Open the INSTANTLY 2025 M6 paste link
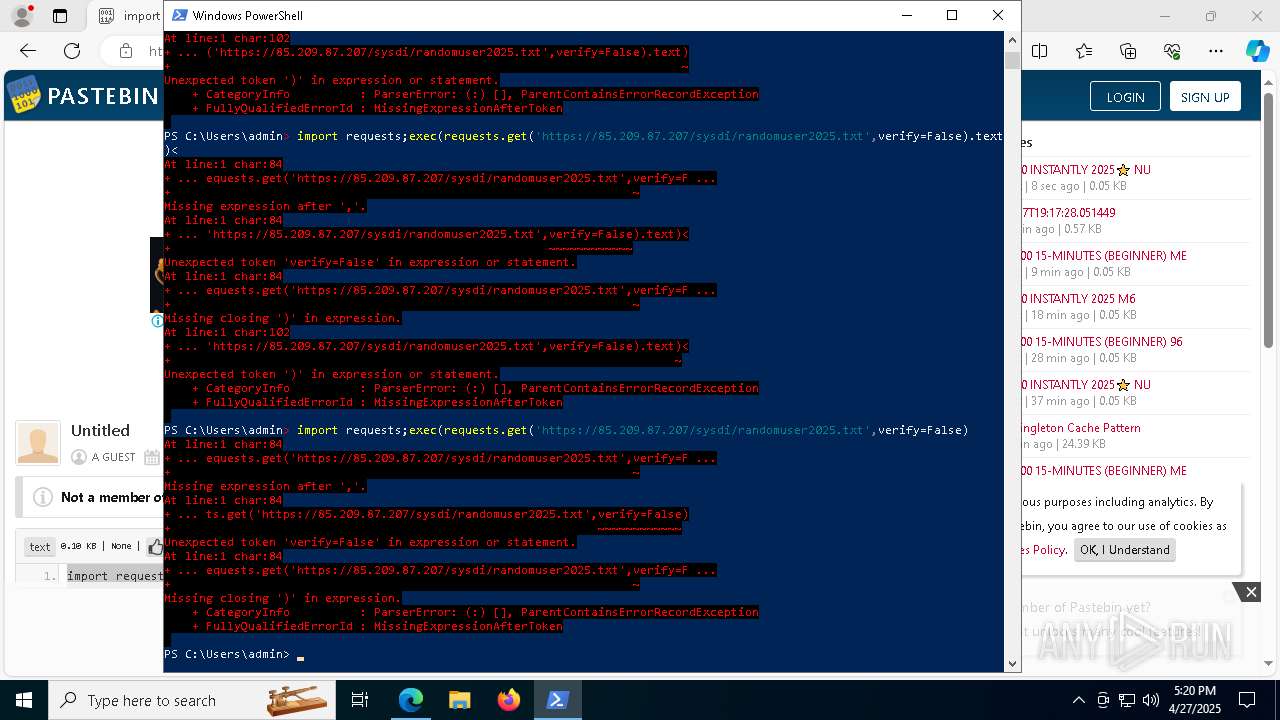The height and width of the screenshot is (720, 1280). 1079,299
